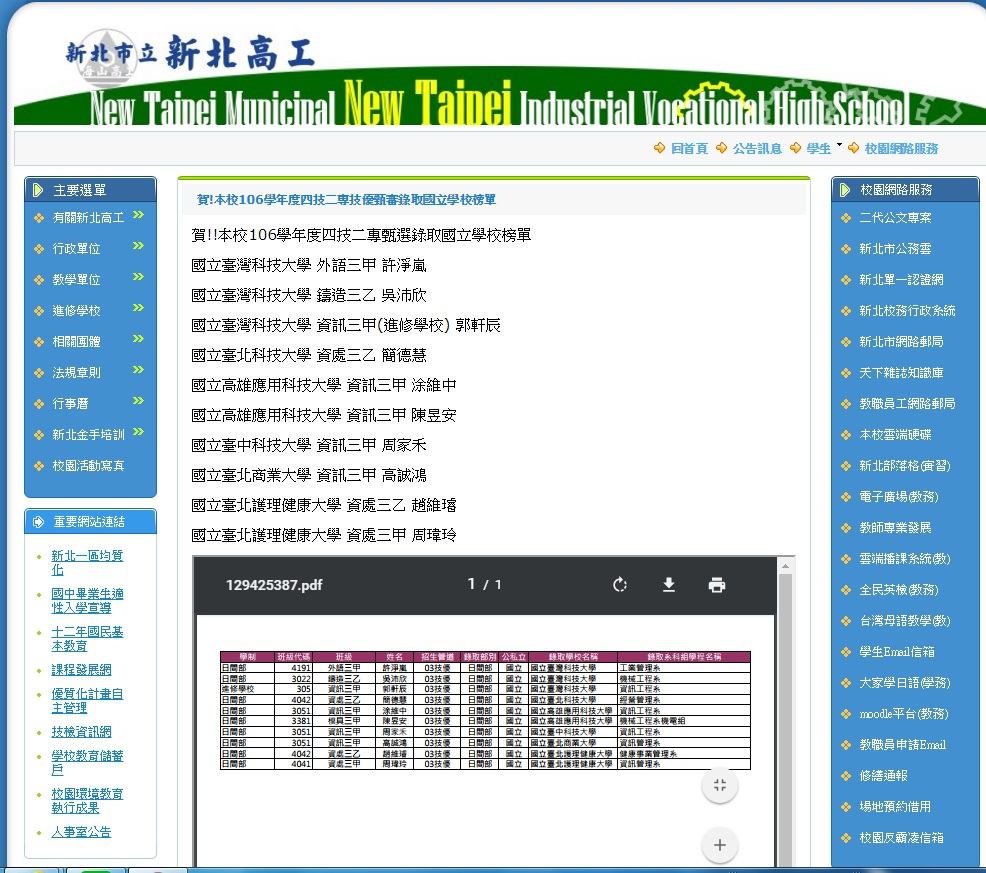Image resolution: width=986 pixels, height=873 pixels.
Task: Click the file name 129425387.pdf
Action: [274, 585]
